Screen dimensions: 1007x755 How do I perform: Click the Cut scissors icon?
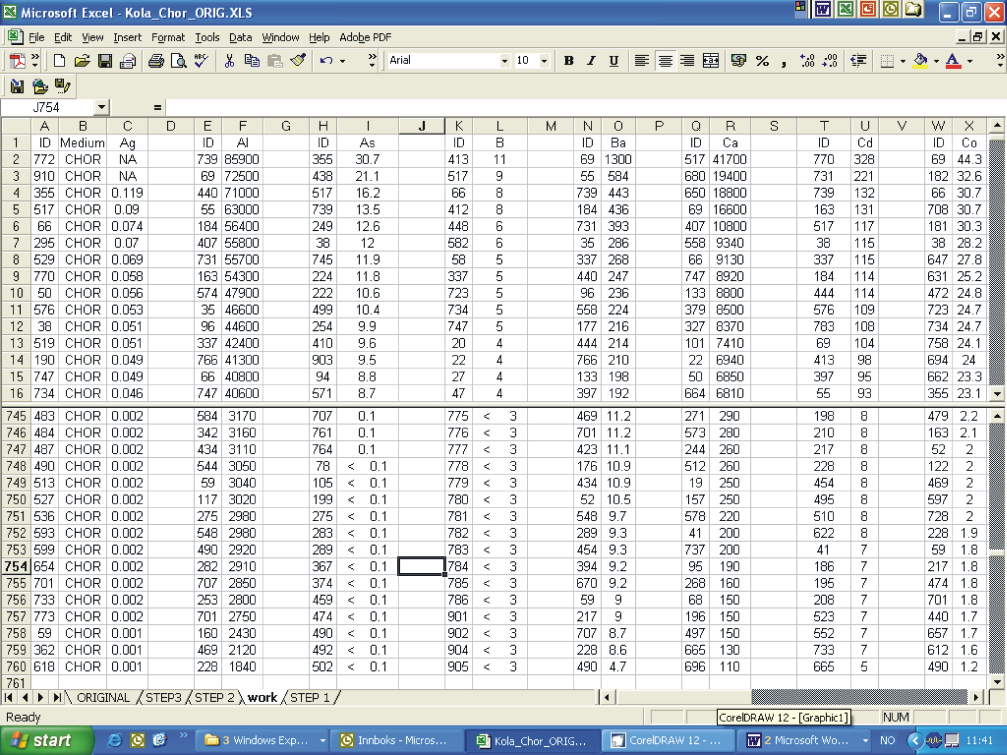tap(229, 61)
